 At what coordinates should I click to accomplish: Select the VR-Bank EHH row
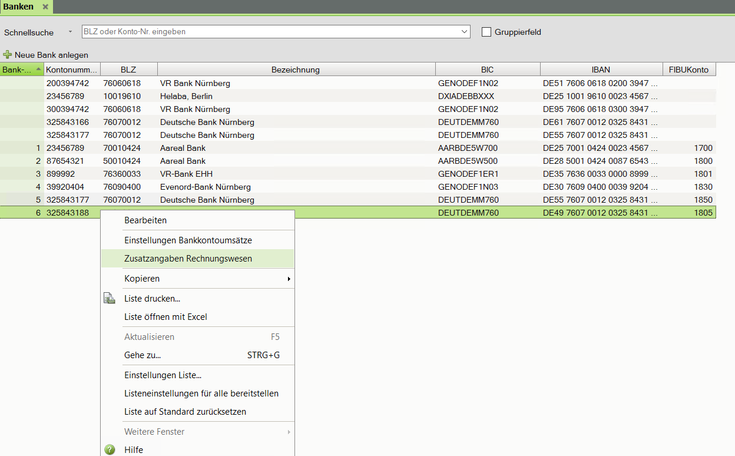click(358, 174)
